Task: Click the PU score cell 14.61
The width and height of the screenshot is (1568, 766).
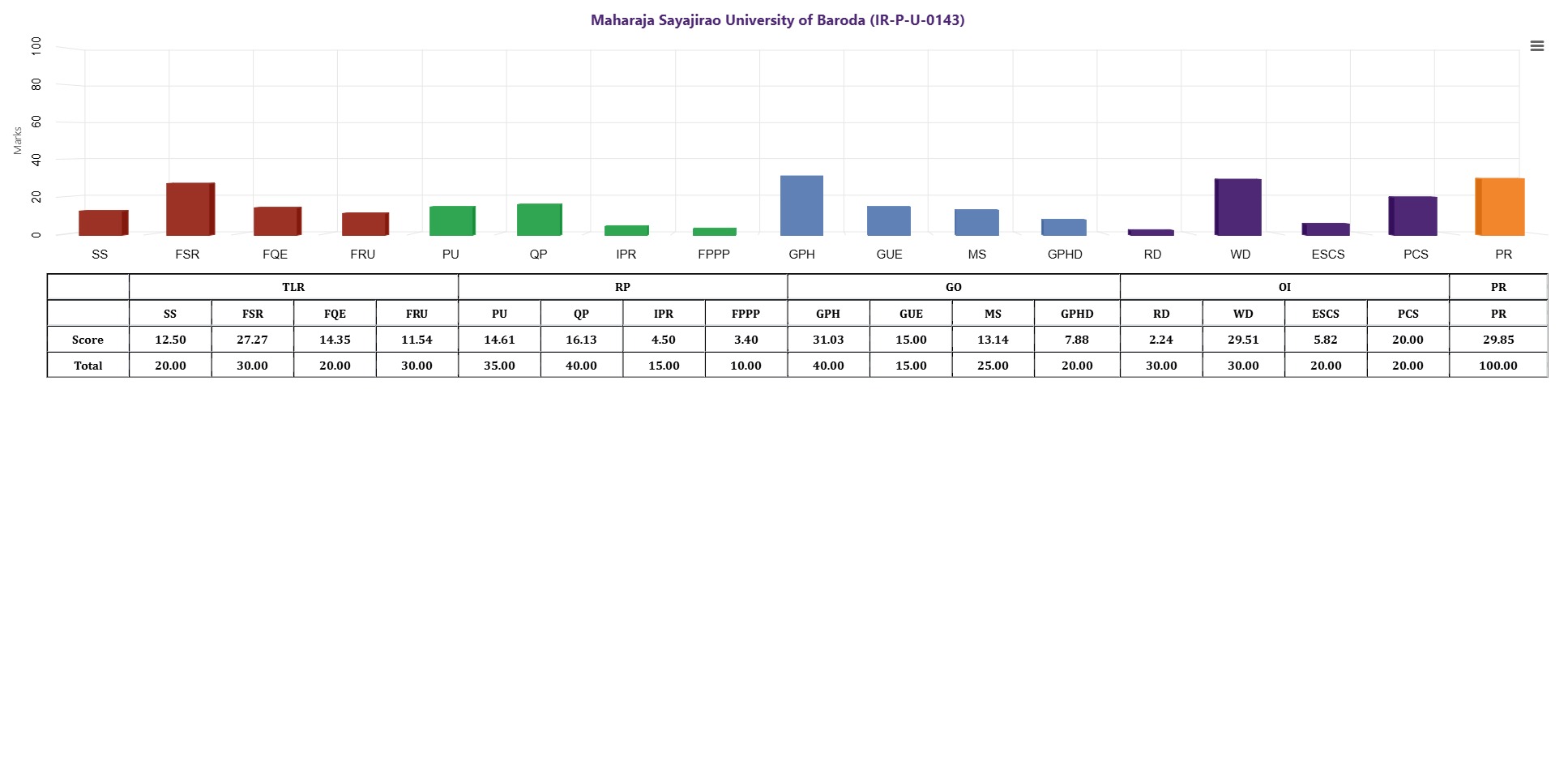Action: click(x=499, y=340)
